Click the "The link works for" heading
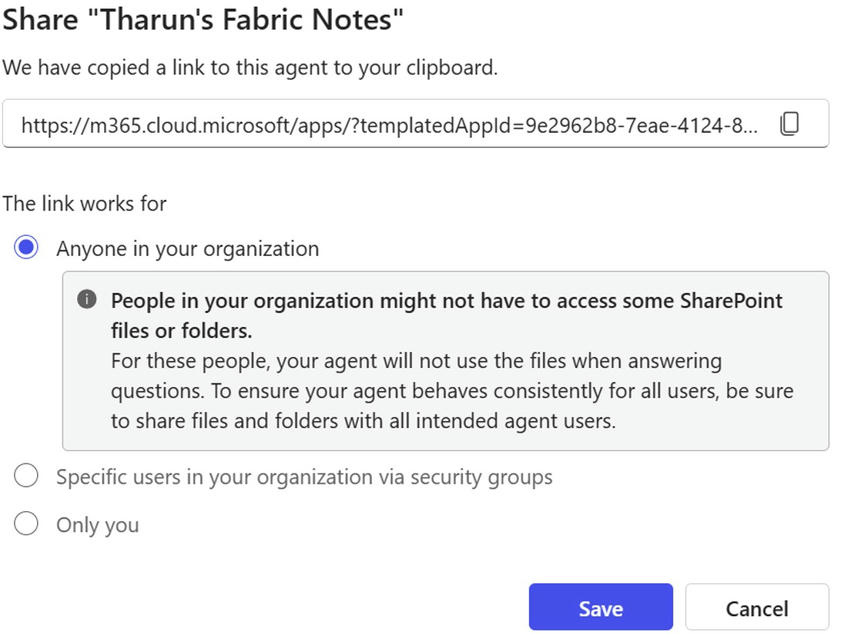This screenshot has height=634, width=850. (84, 204)
